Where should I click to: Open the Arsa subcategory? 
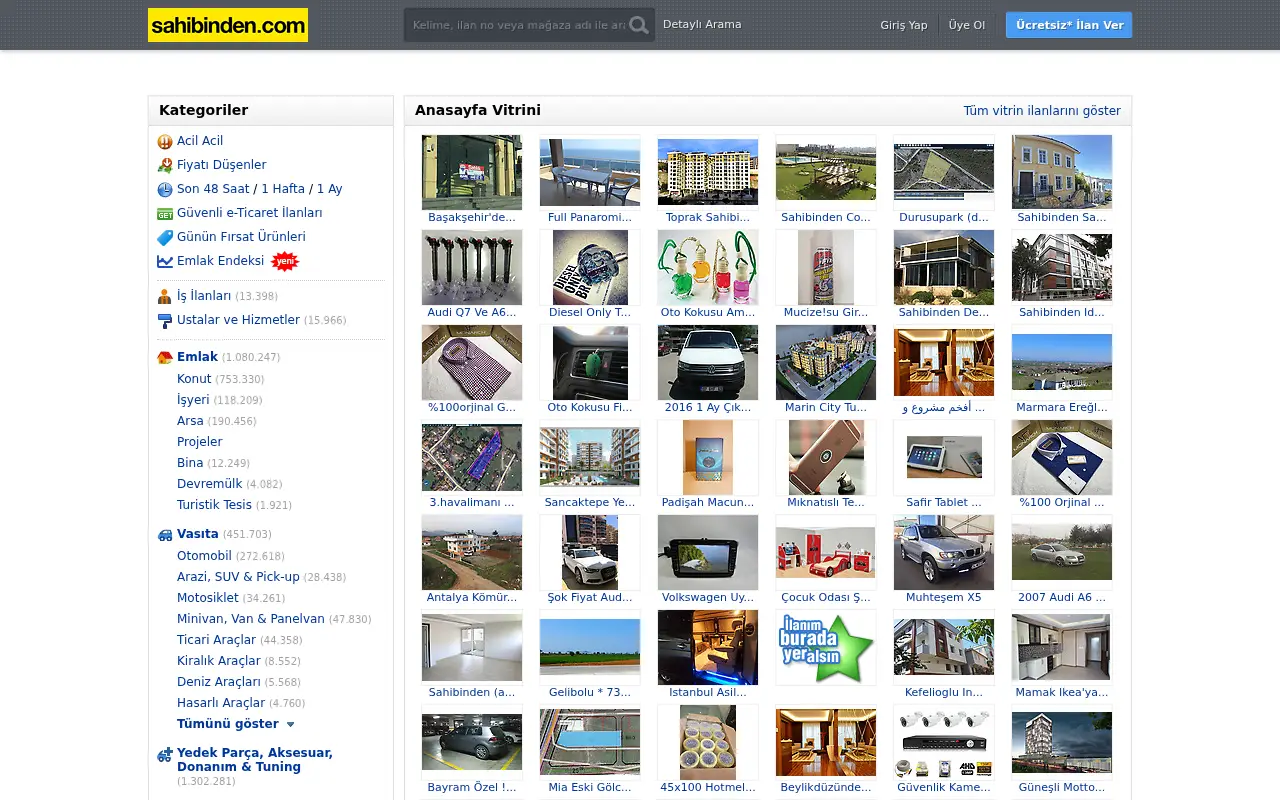[x=190, y=421]
